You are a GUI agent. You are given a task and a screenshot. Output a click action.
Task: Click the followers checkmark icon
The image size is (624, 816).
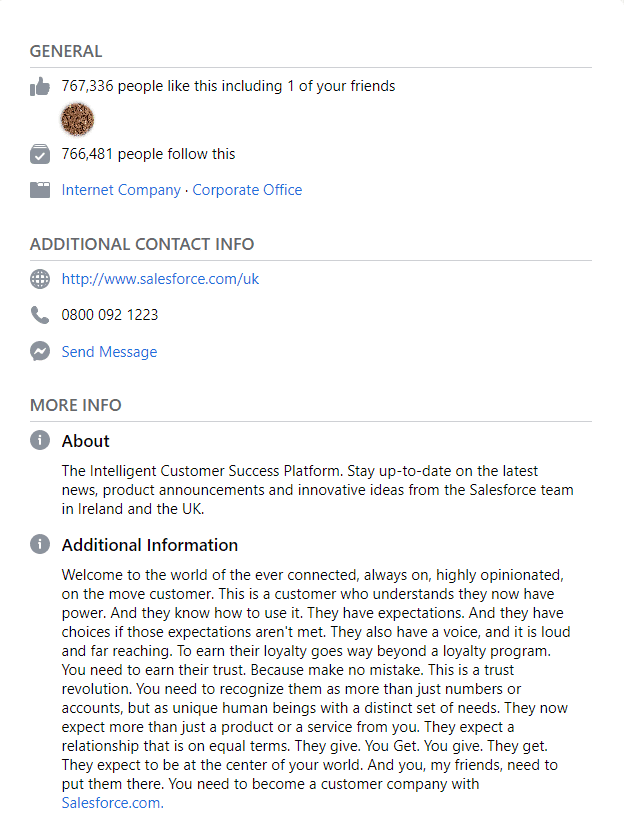40,154
